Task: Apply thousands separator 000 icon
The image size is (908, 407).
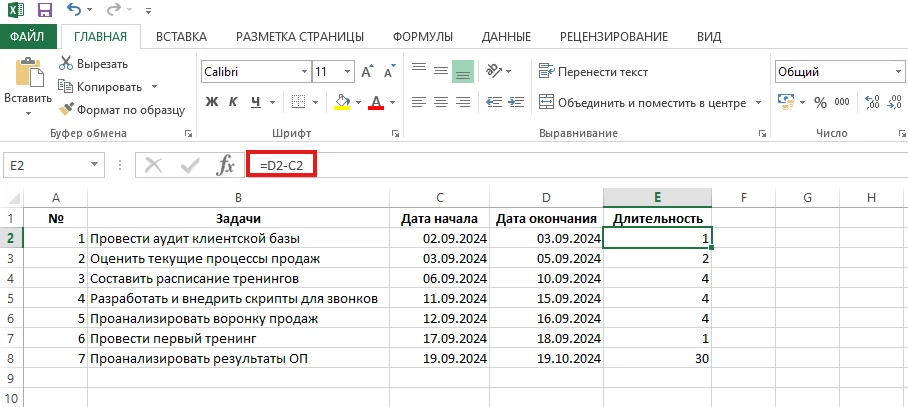Action: [842, 102]
